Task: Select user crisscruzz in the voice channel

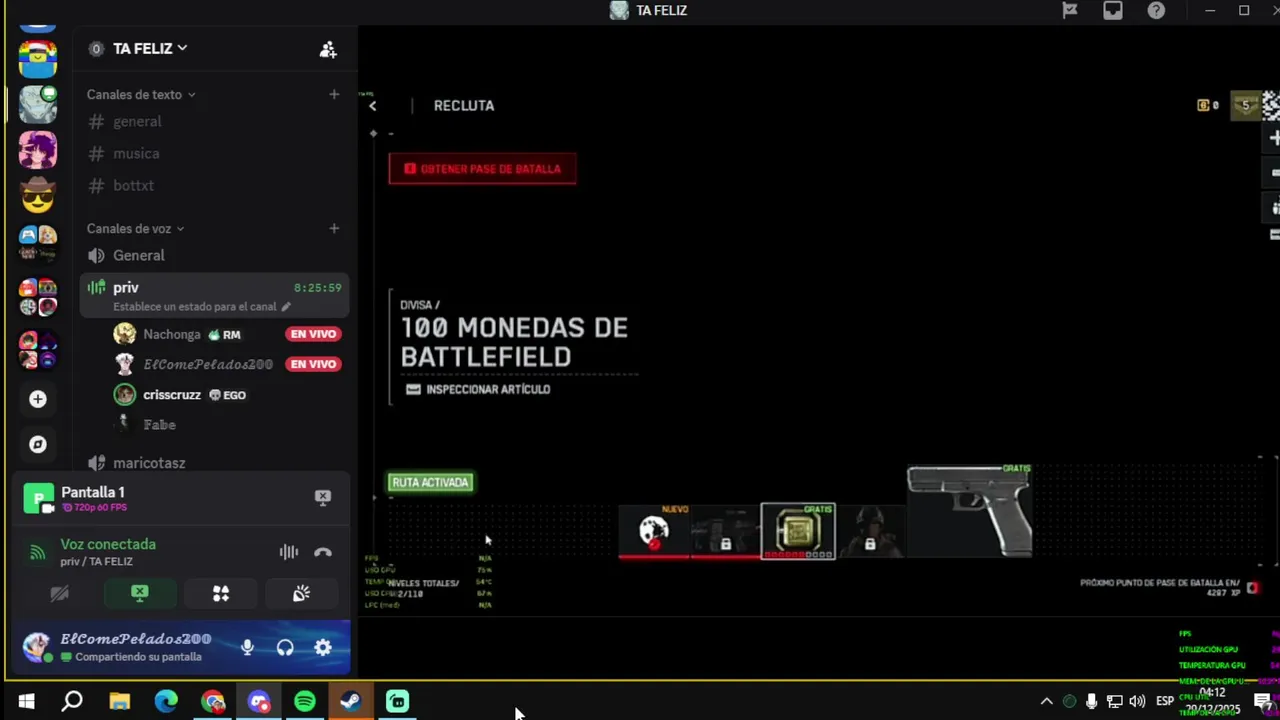Action: click(x=172, y=395)
